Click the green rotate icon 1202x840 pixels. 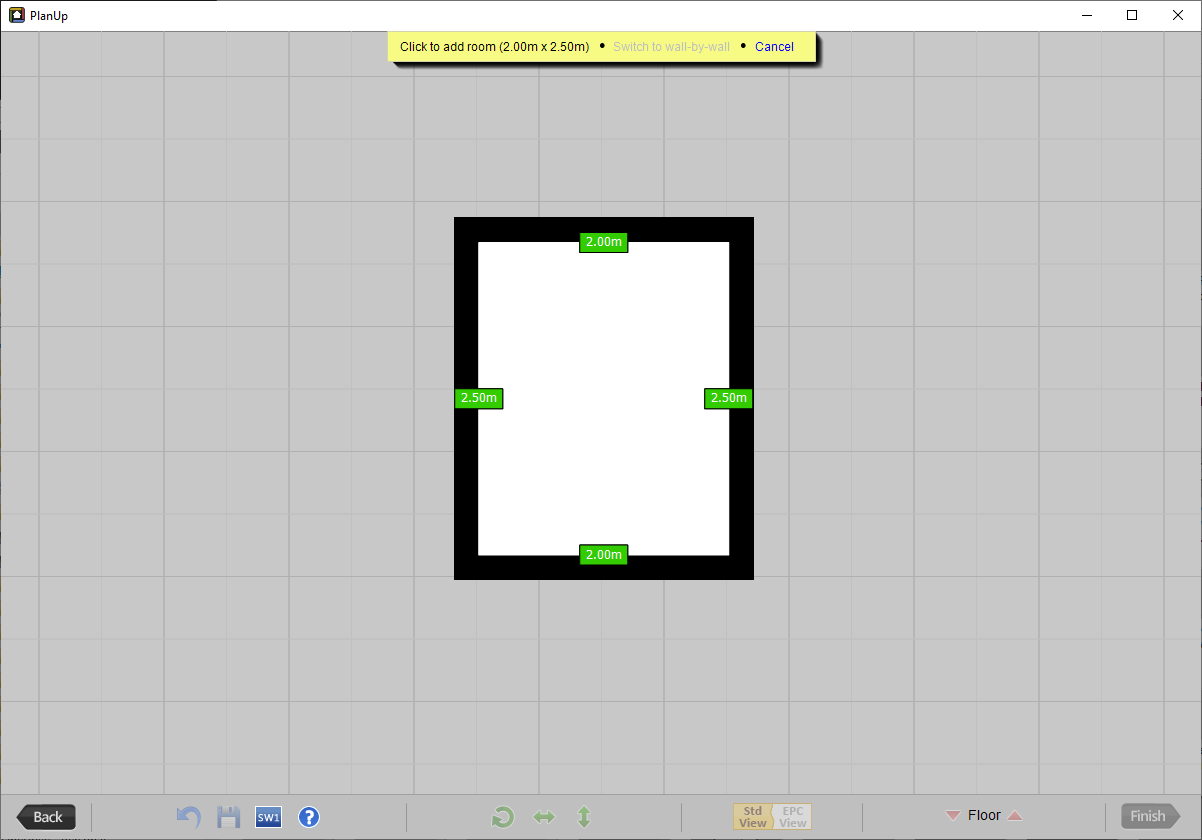pos(503,817)
